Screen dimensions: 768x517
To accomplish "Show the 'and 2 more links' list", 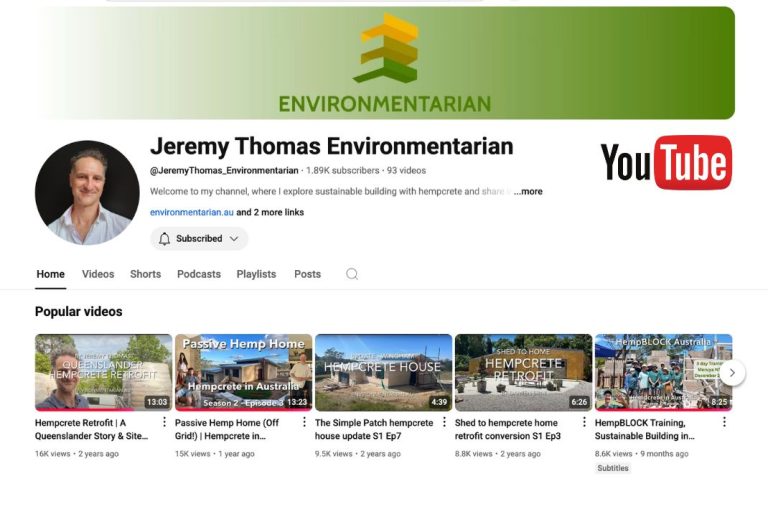I will [x=270, y=212].
